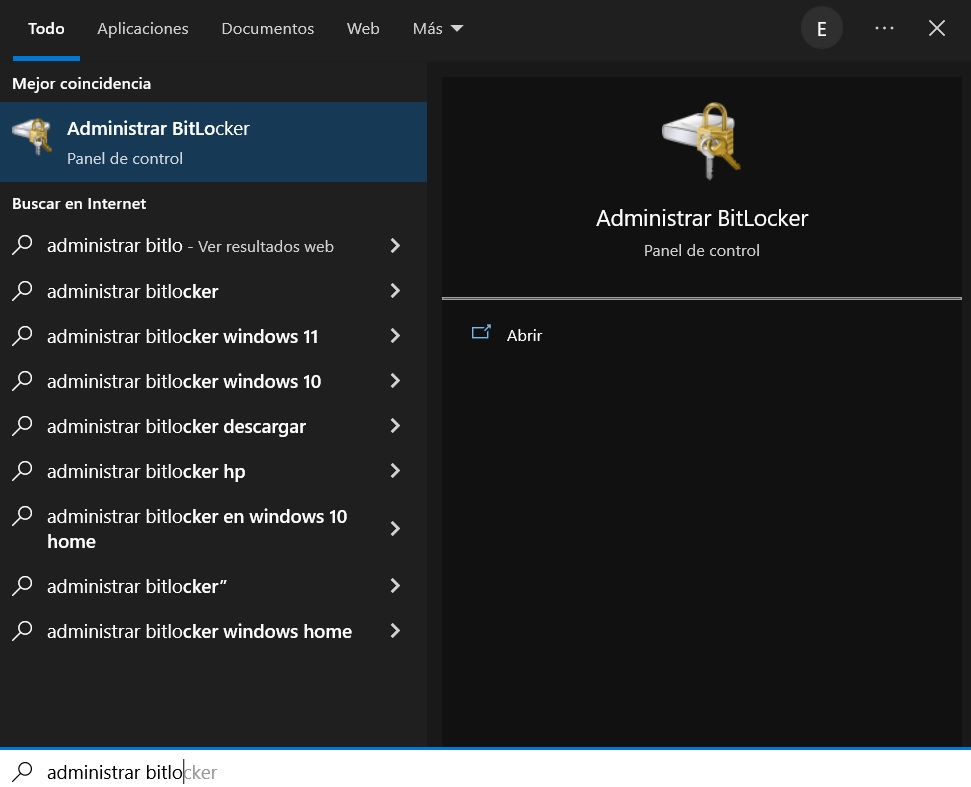Open Administrar BitLocker via Abrir
The width and height of the screenshot is (971, 787).
click(524, 335)
